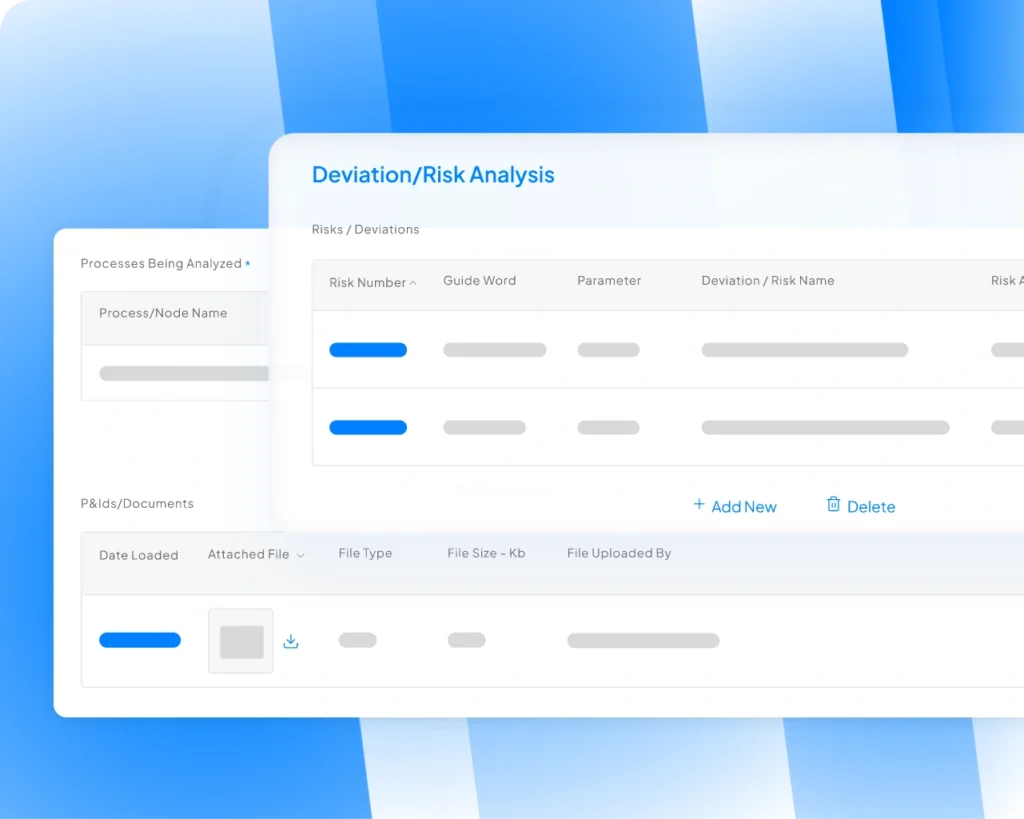
Task: Click the File Uploaded By column header
Action: (619, 553)
